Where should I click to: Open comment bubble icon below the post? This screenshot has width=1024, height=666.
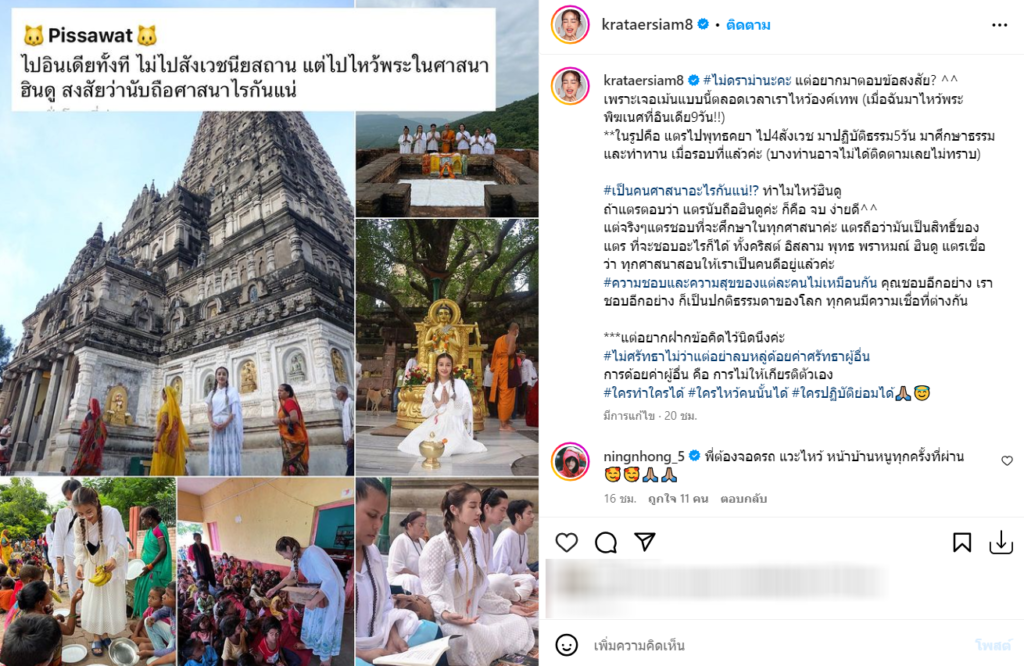point(606,542)
